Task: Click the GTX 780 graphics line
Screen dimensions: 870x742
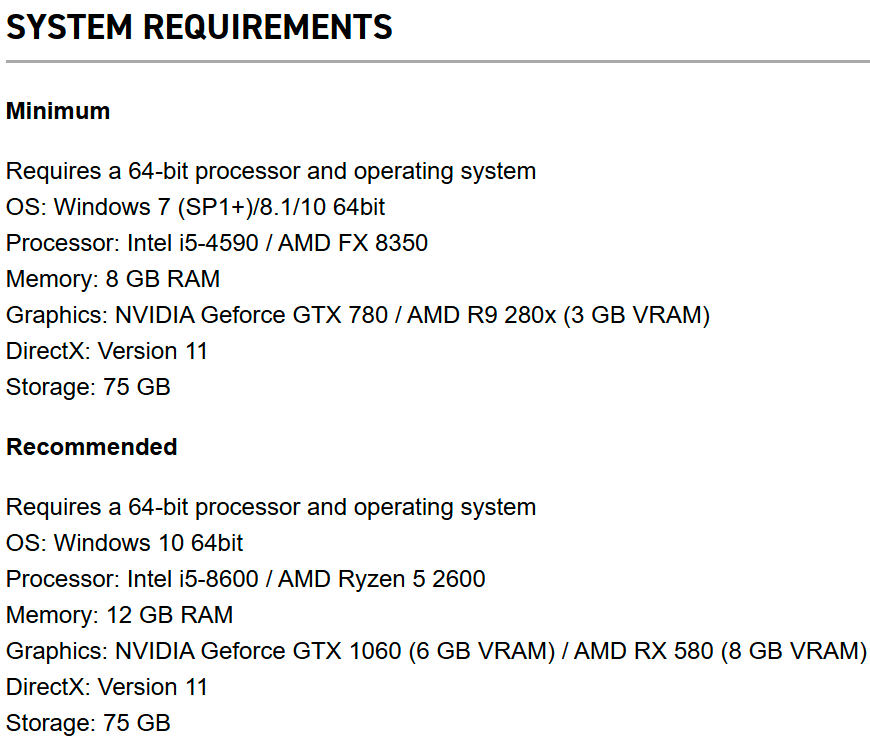Action: [358, 315]
